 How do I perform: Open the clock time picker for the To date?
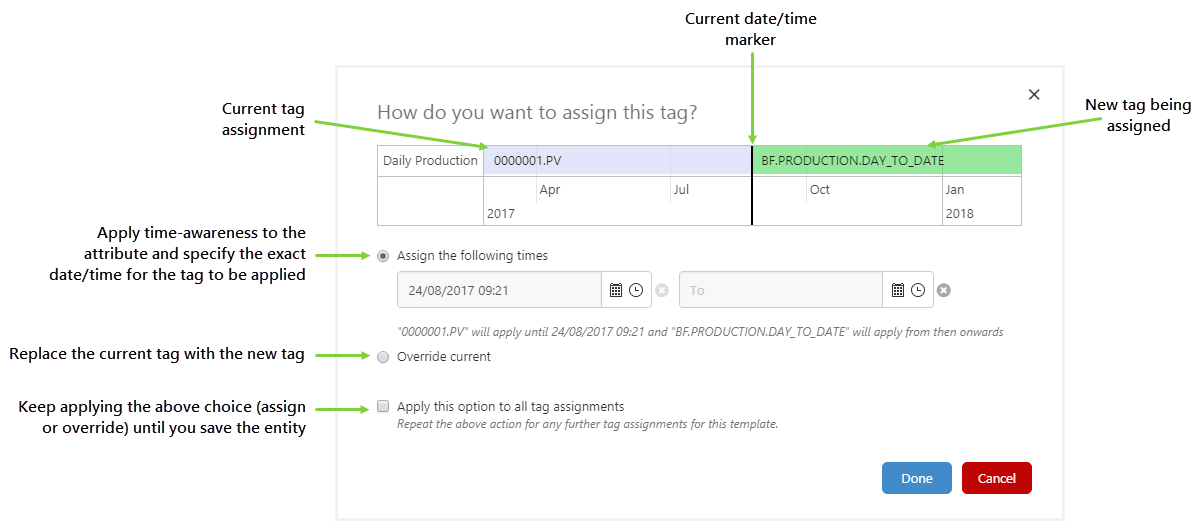[917, 290]
